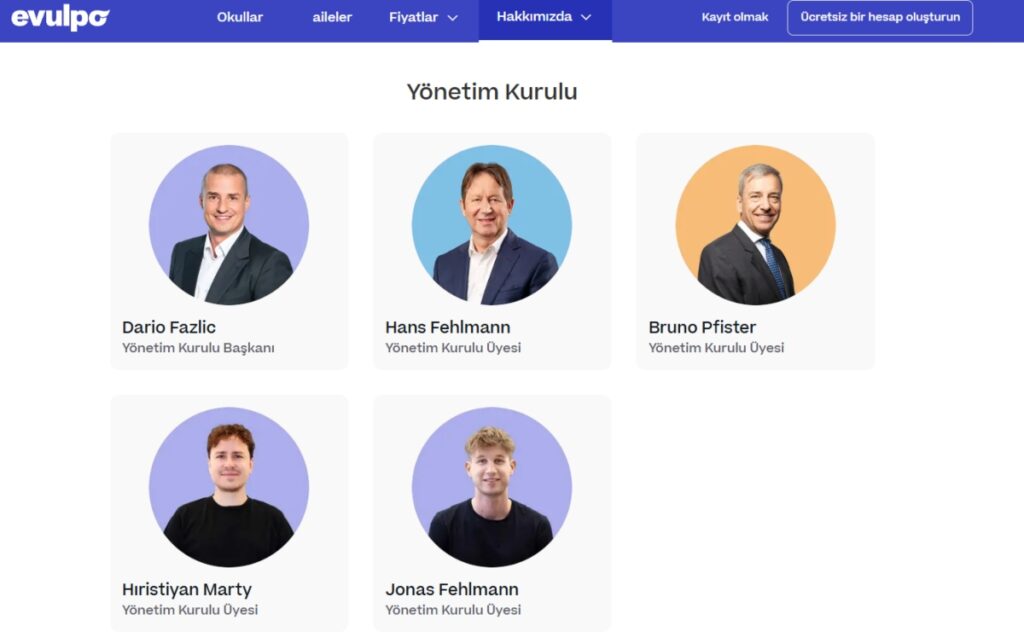Click the Hans Fehlmann name text

(448, 327)
